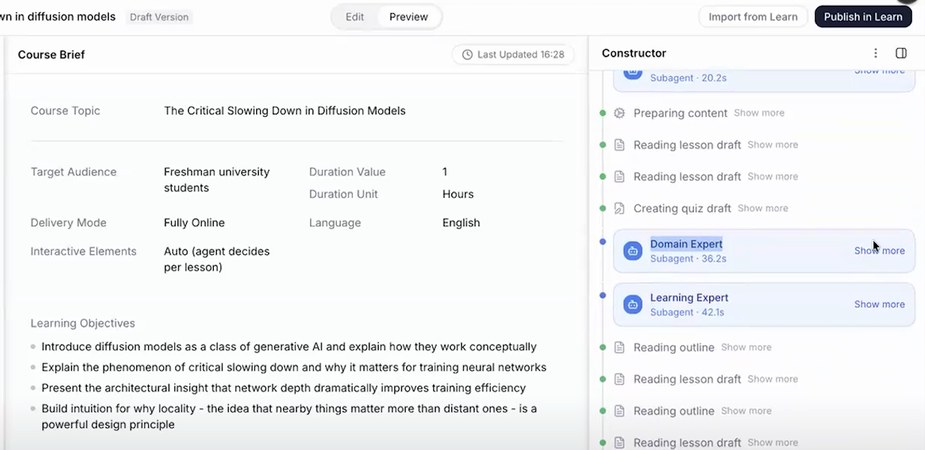925x450 pixels.
Task: Click the quiz icon beside Creating quiz draft
Action: pyautogui.click(x=619, y=208)
